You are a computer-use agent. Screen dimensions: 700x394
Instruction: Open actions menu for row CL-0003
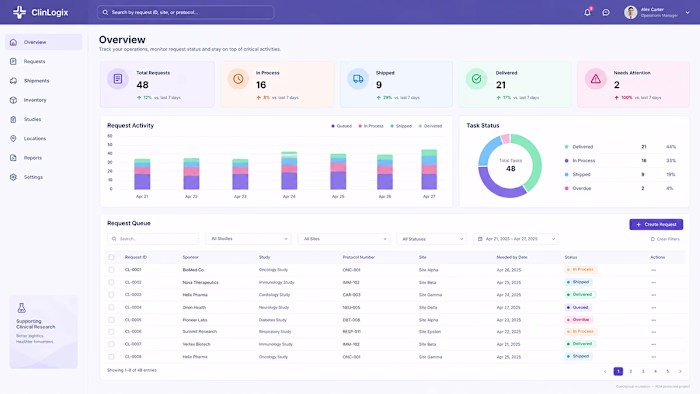tap(654, 295)
